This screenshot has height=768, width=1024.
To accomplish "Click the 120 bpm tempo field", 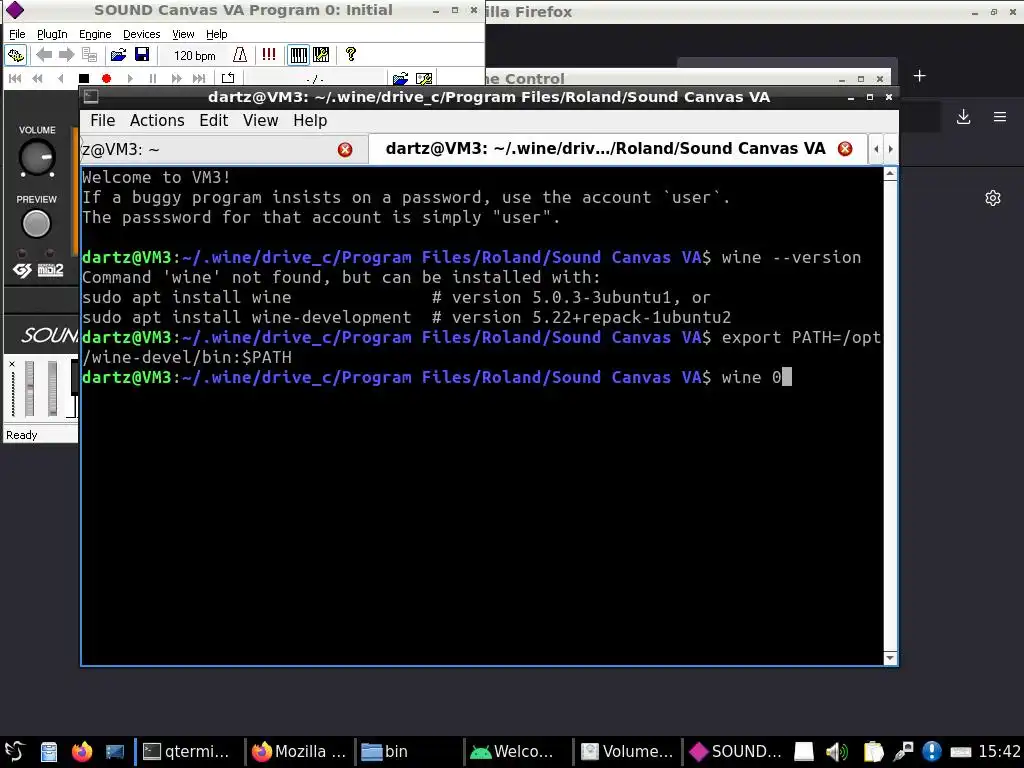I will [x=194, y=56].
